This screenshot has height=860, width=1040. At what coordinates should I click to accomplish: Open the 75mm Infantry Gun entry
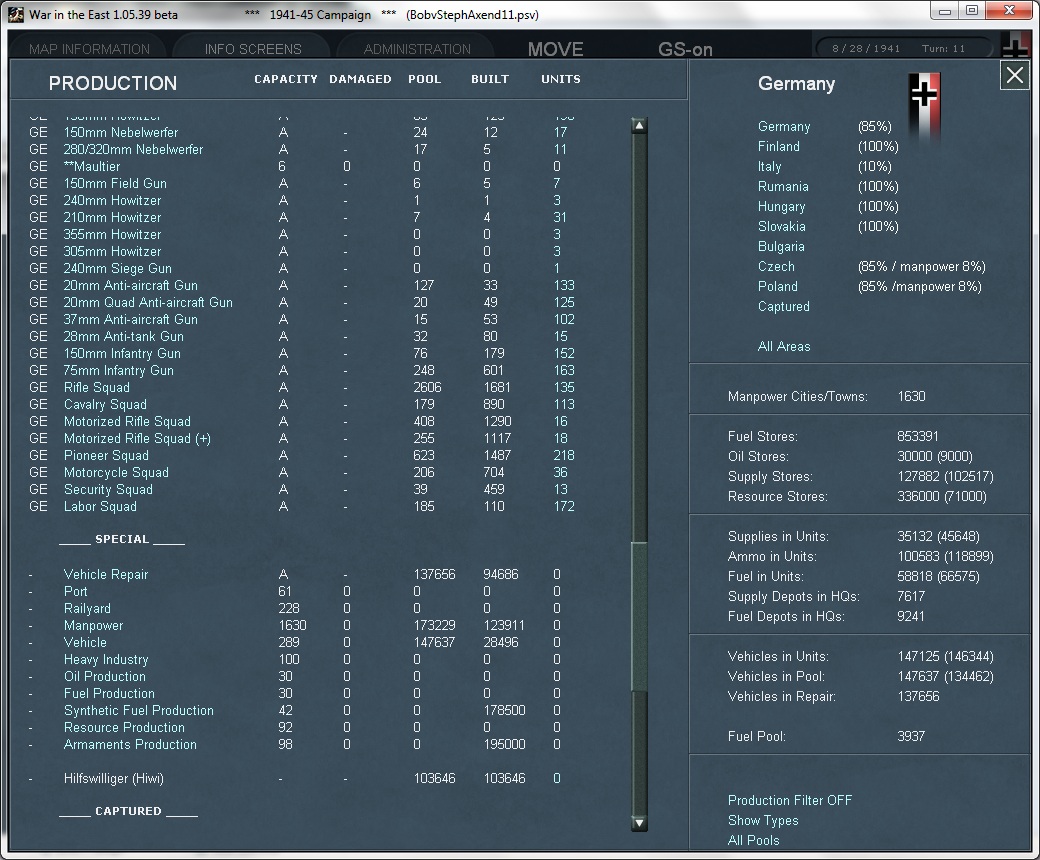pyautogui.click(x=119, y=371)
